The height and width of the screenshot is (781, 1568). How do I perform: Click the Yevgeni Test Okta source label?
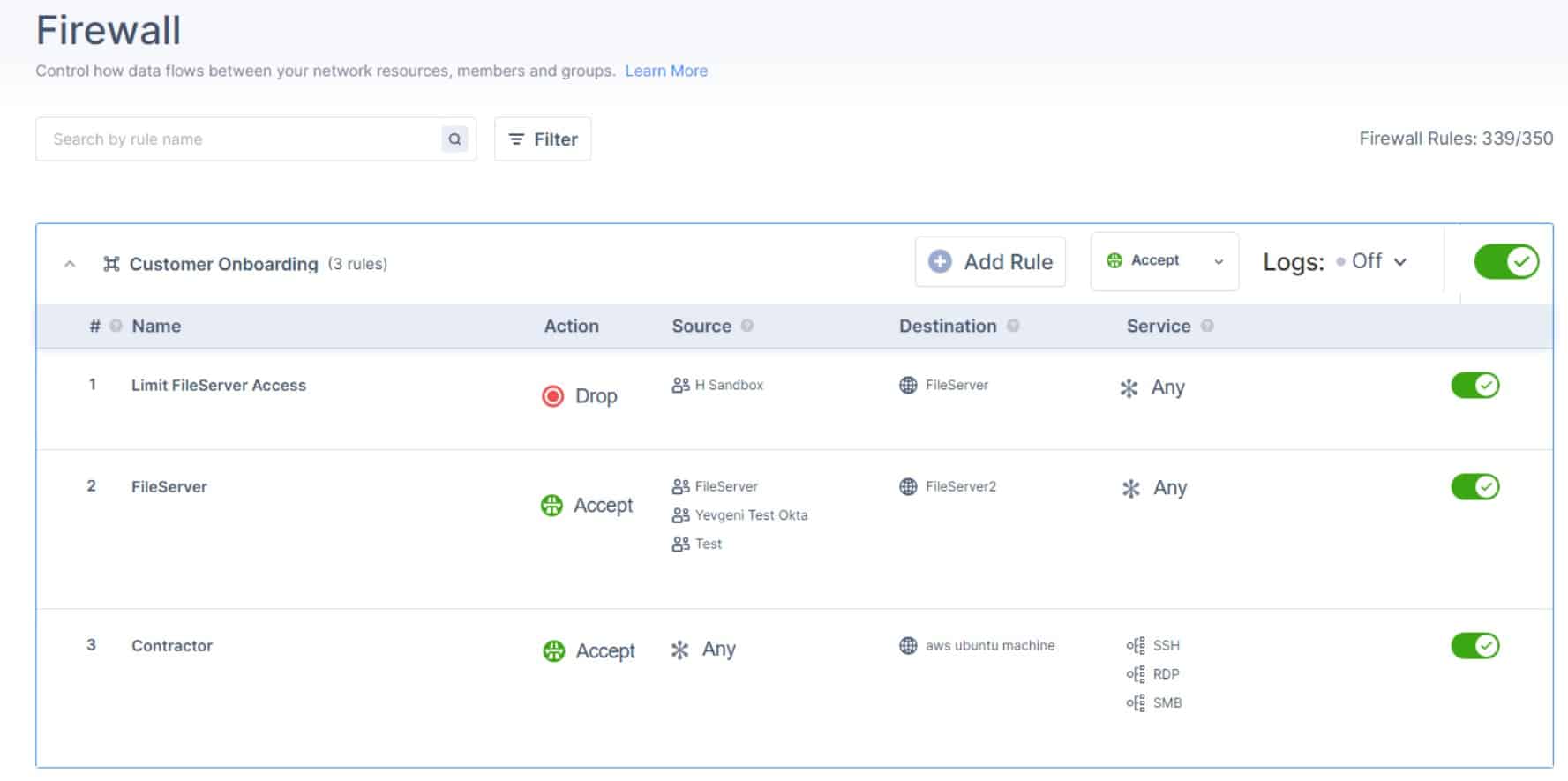click(751, 515)
